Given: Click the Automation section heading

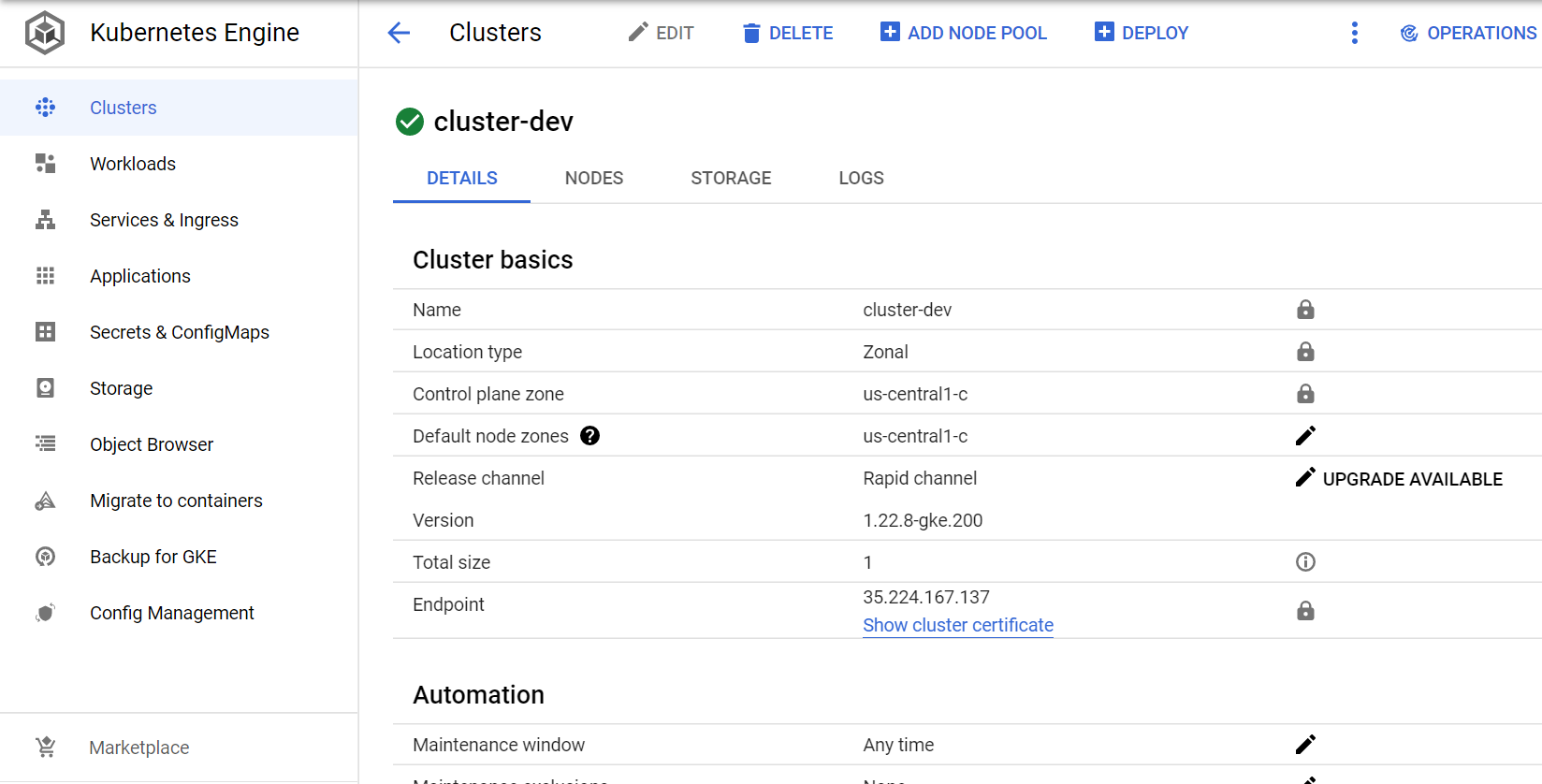Looking at the screenshot, I should coord(479,695).
